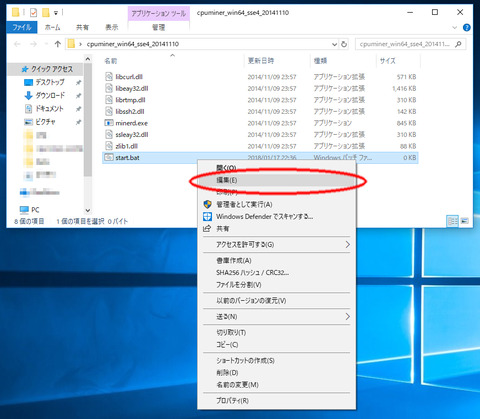The image size is (480, 419).
Task: Expand the 送る(N) submenu
Action: [277, 317]
